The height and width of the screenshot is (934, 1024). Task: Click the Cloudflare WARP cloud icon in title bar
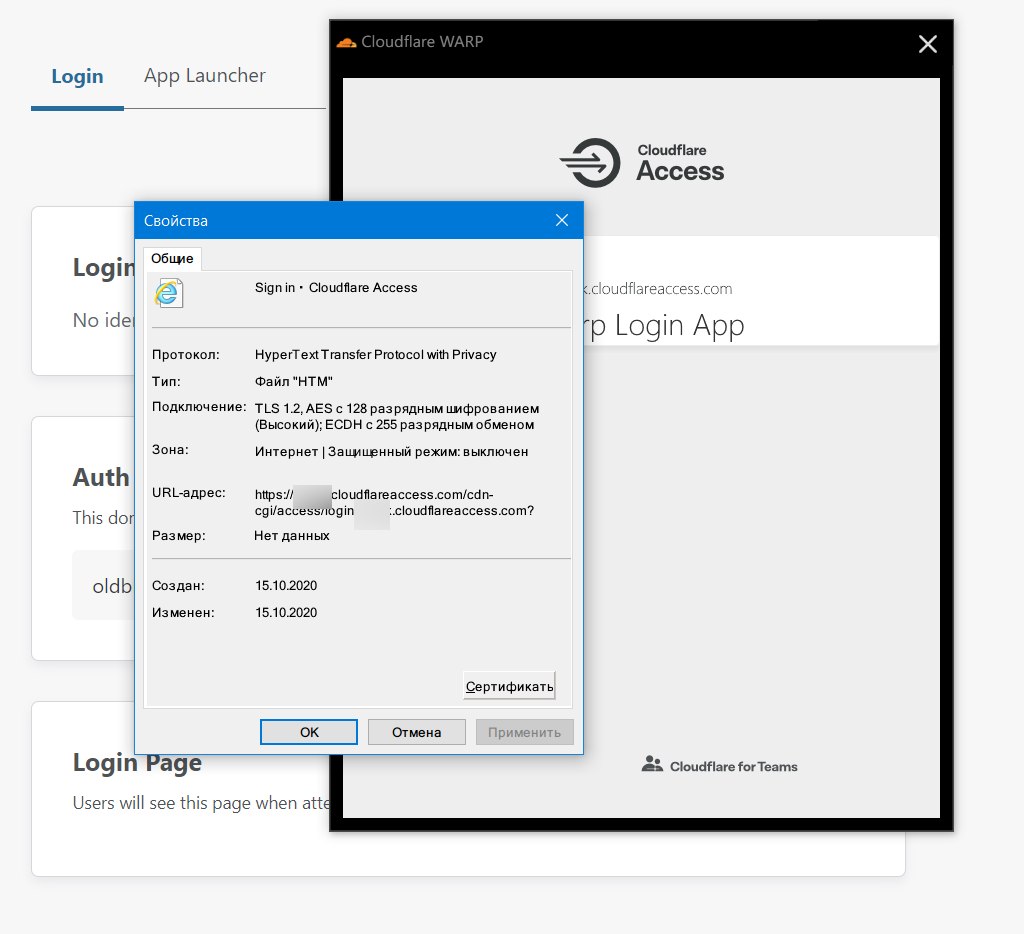(346, 42)
